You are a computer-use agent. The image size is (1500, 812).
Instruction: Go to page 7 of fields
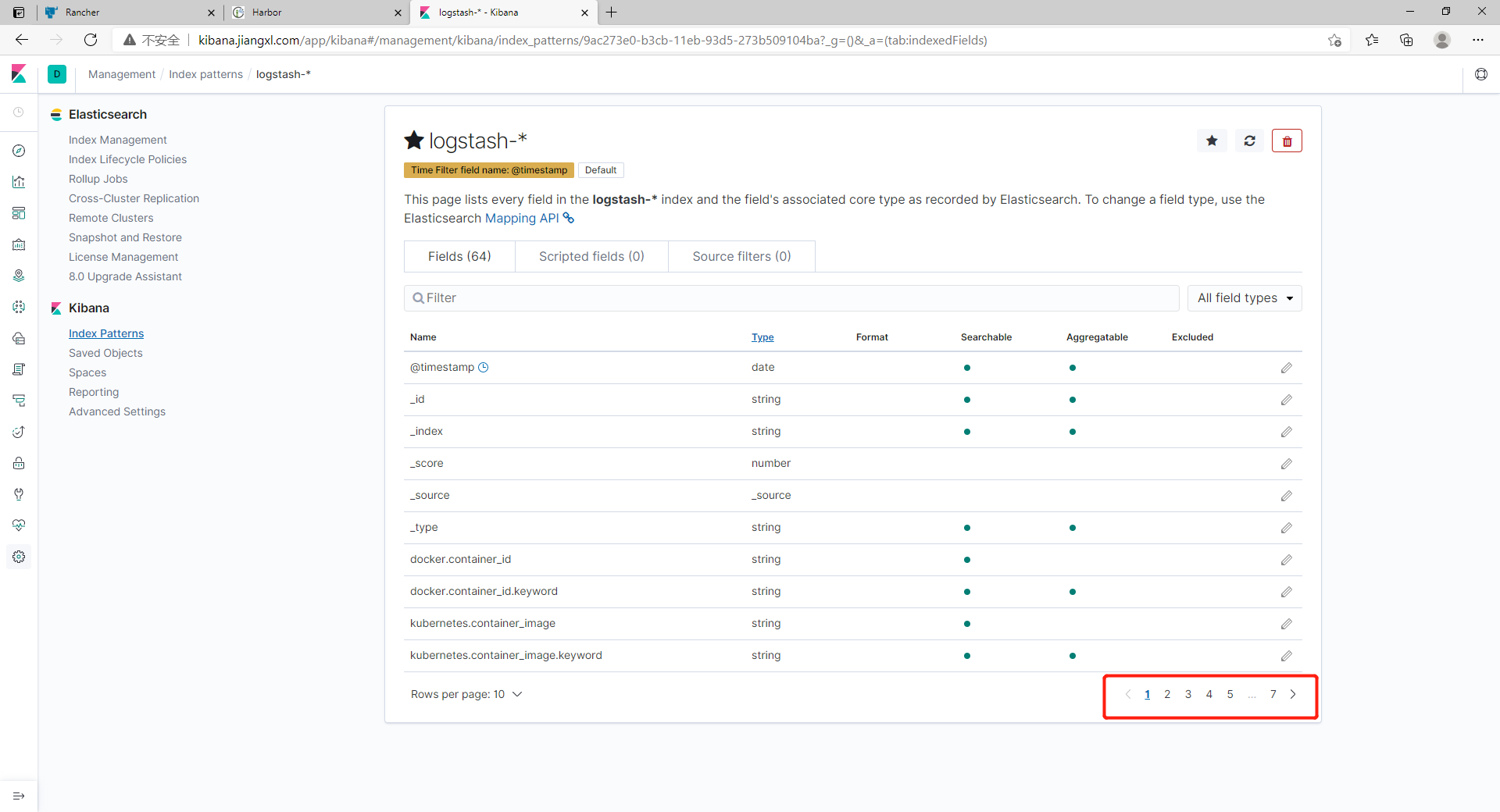pyautogui.click(x=1273, y=694)
